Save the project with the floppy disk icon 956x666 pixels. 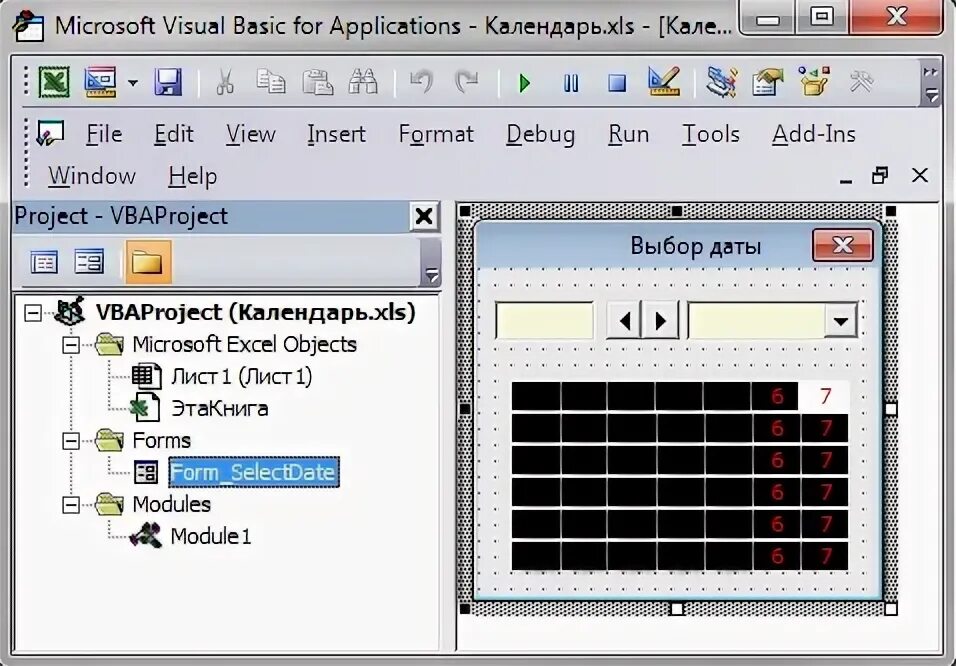pos(168,82)
